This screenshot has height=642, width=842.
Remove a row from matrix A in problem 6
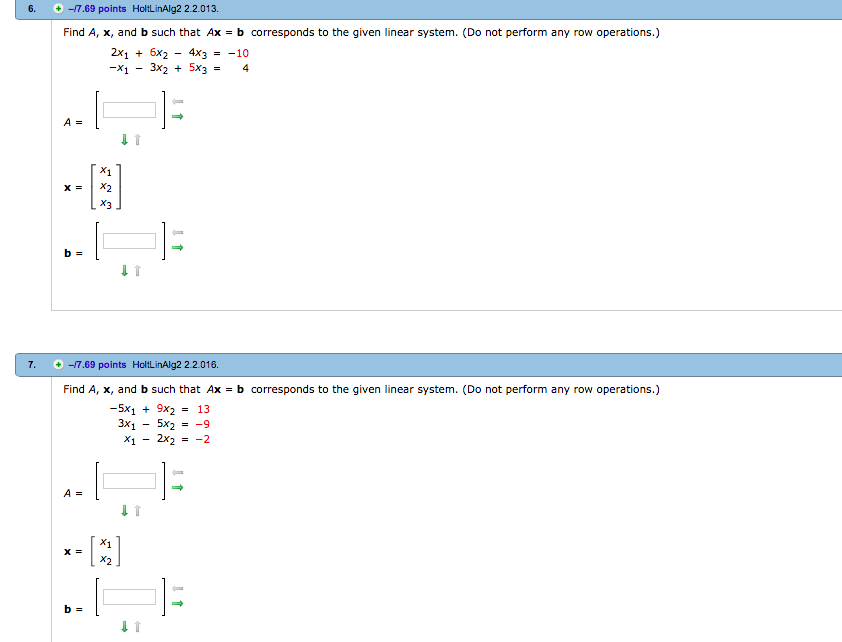coord(136,140)
